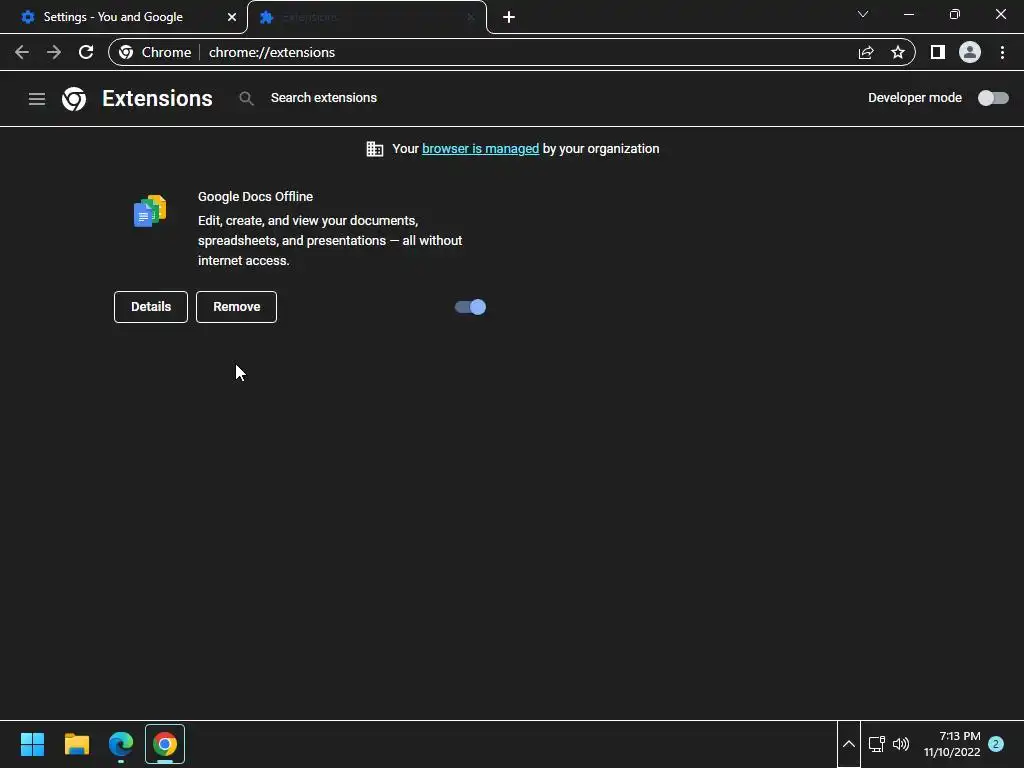Remove the Google Docs Offline extension
This screenshot has width=1024, height=768.
(x=236, y=307)
